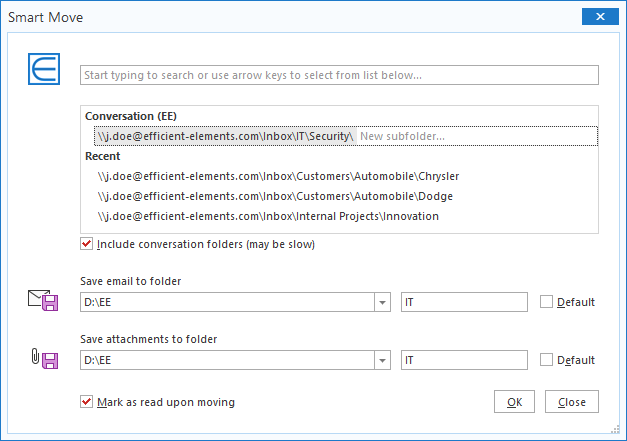The image size is (627, 441).
Task: Select the Customers\Automobile\Dodge recent folder
Action: coord(275,196)
